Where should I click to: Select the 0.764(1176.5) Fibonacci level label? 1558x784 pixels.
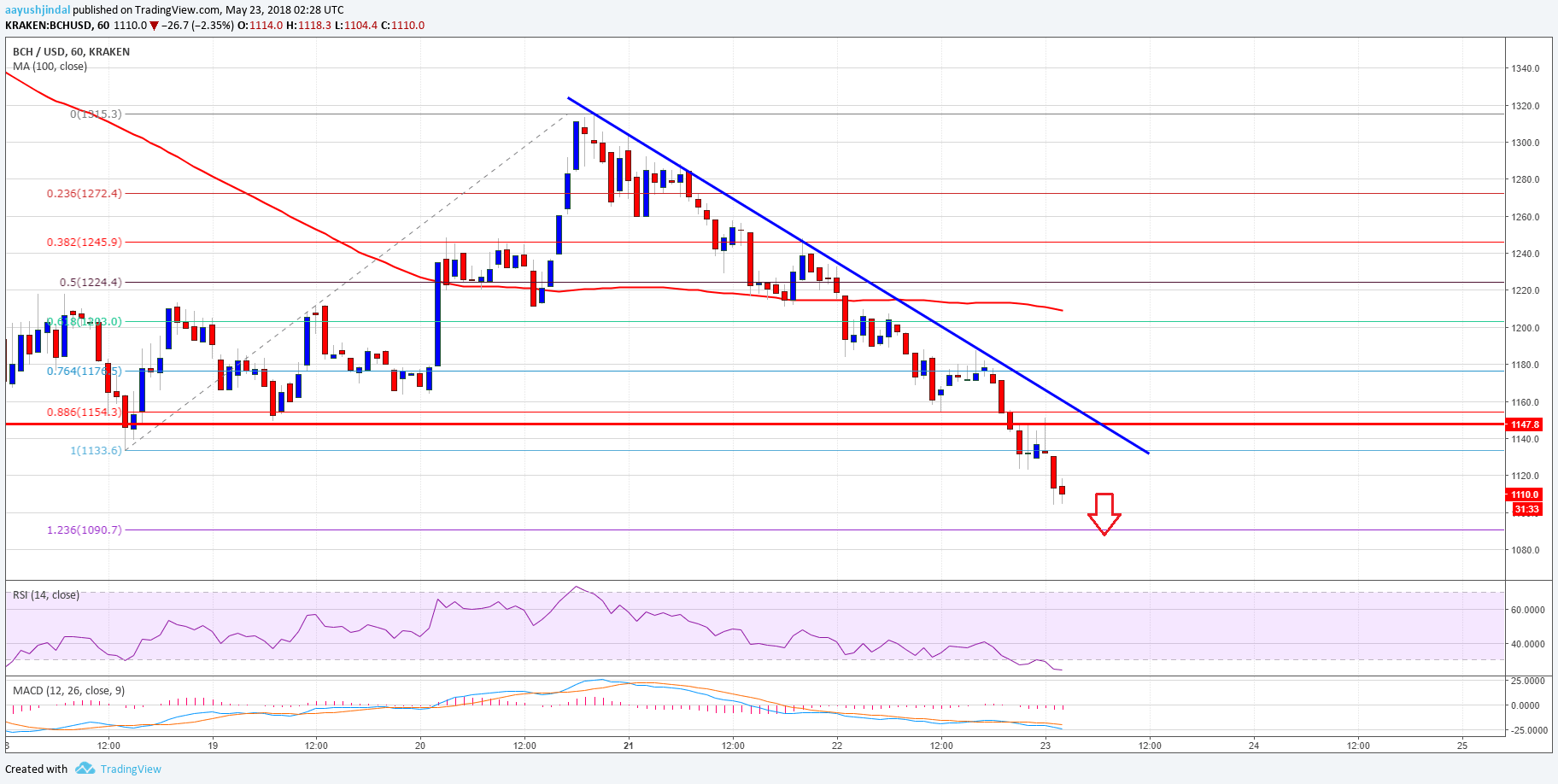point(85,371)
